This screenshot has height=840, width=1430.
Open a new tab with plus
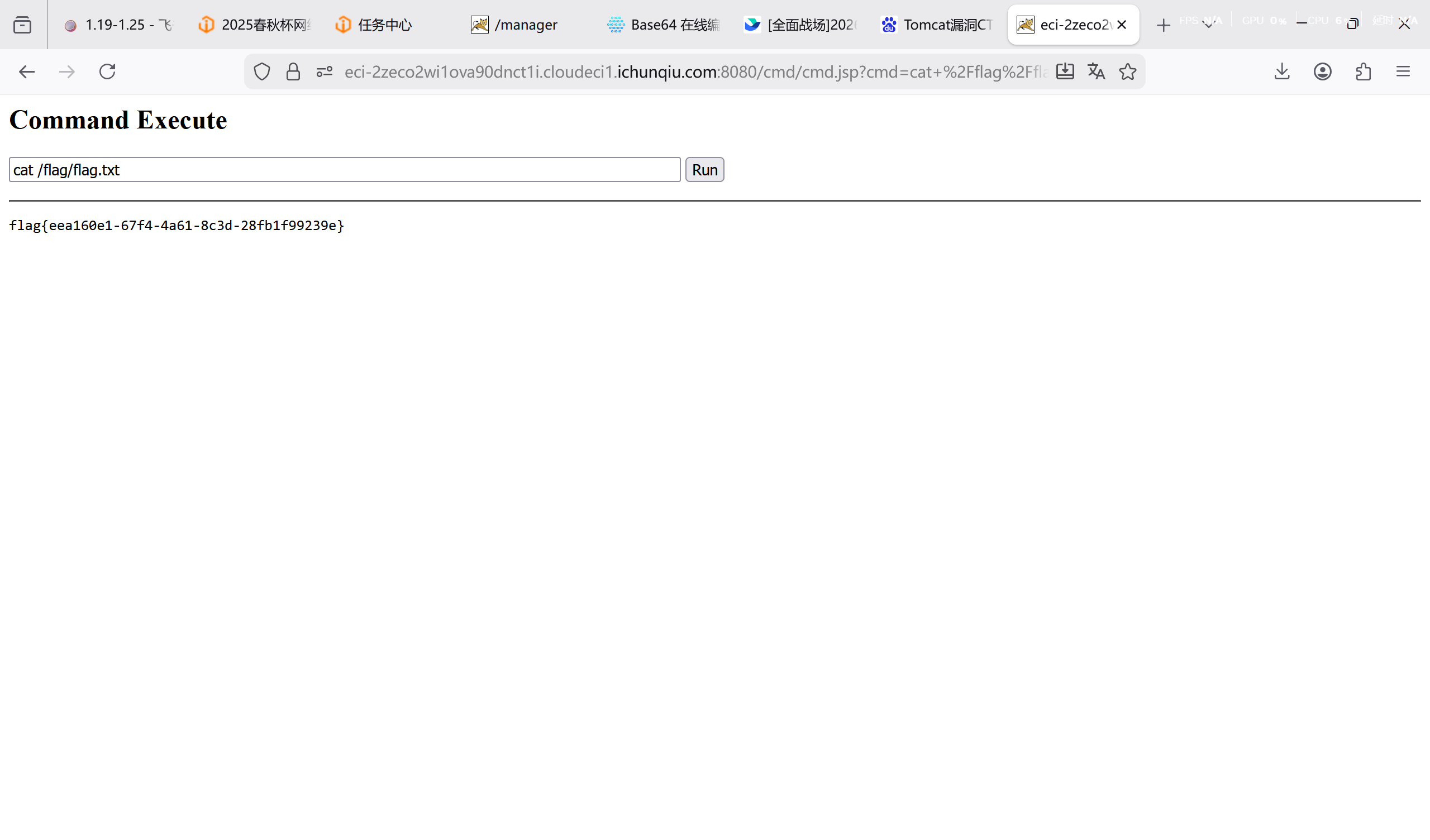1164,25
